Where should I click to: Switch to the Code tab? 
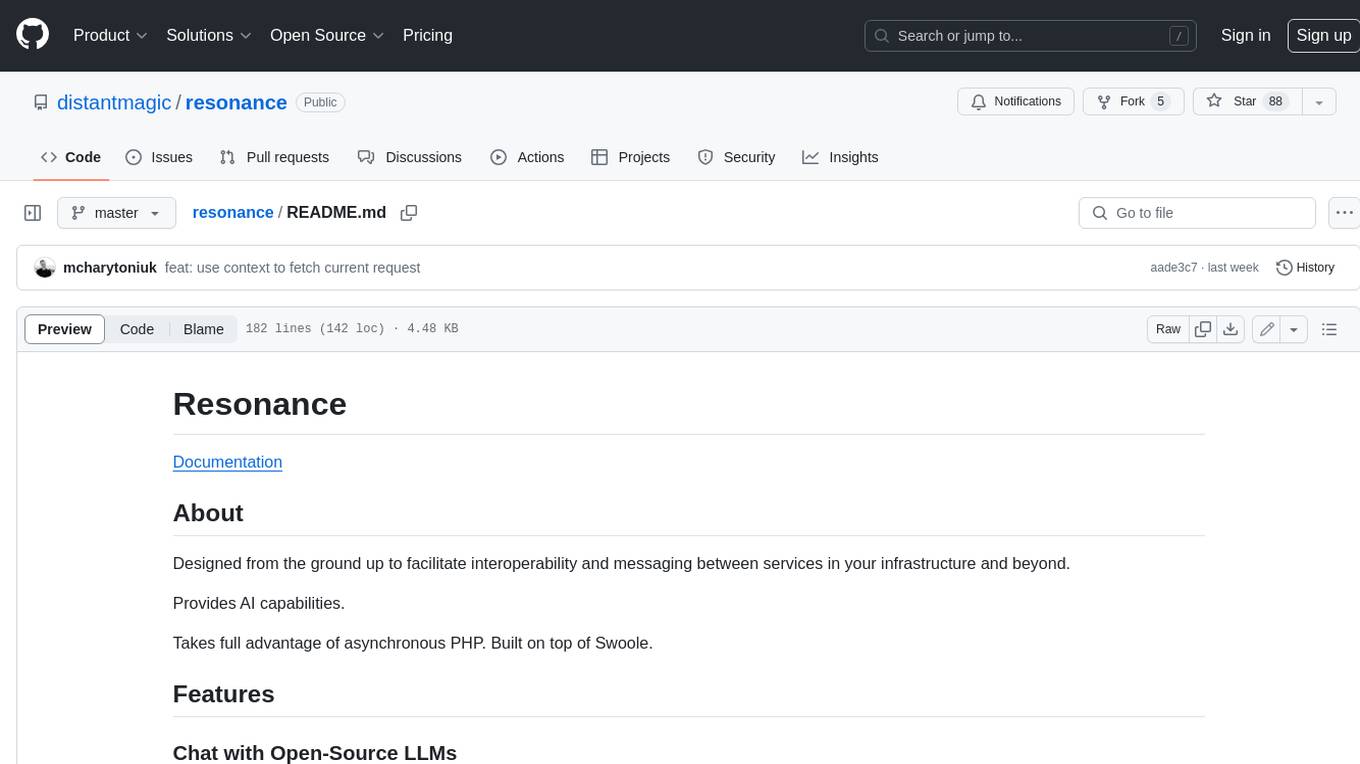click(71, 157)
